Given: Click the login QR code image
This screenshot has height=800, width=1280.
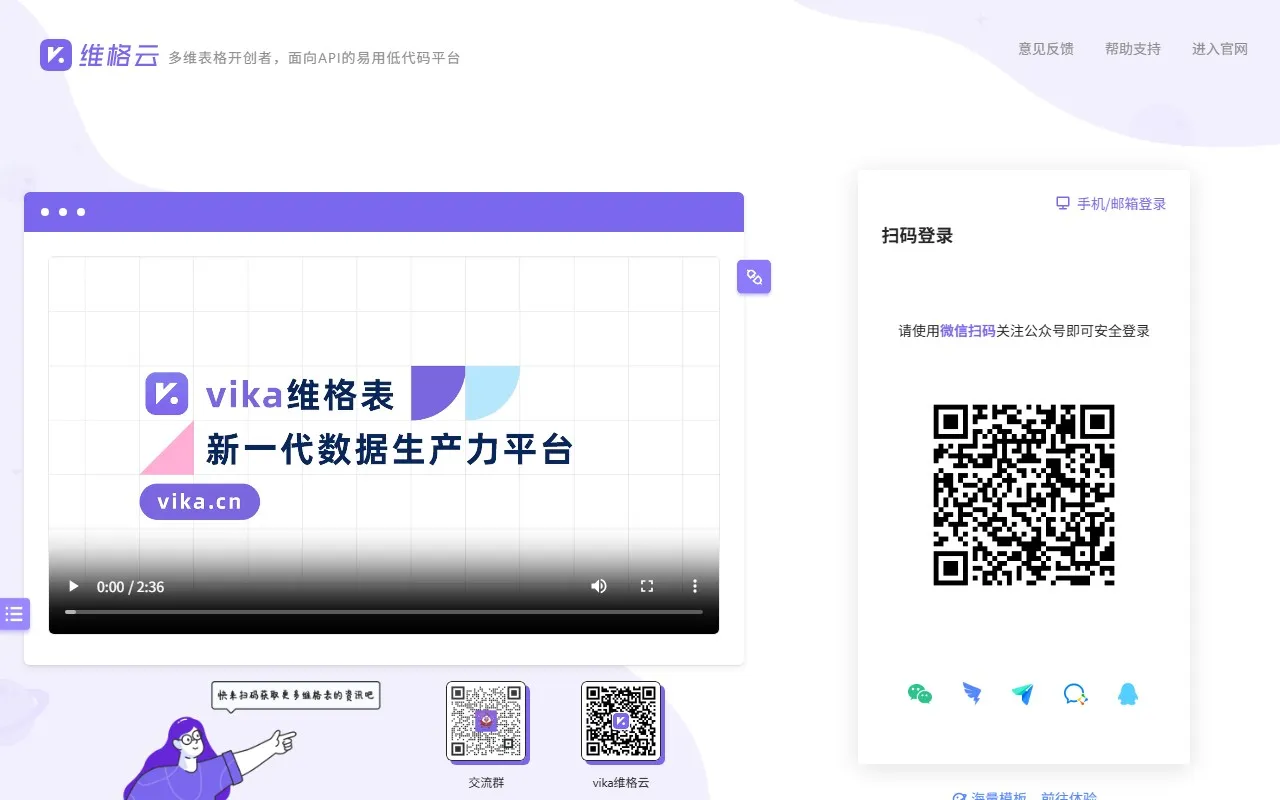Looking at the screenshot, I should coord(1023,494).
